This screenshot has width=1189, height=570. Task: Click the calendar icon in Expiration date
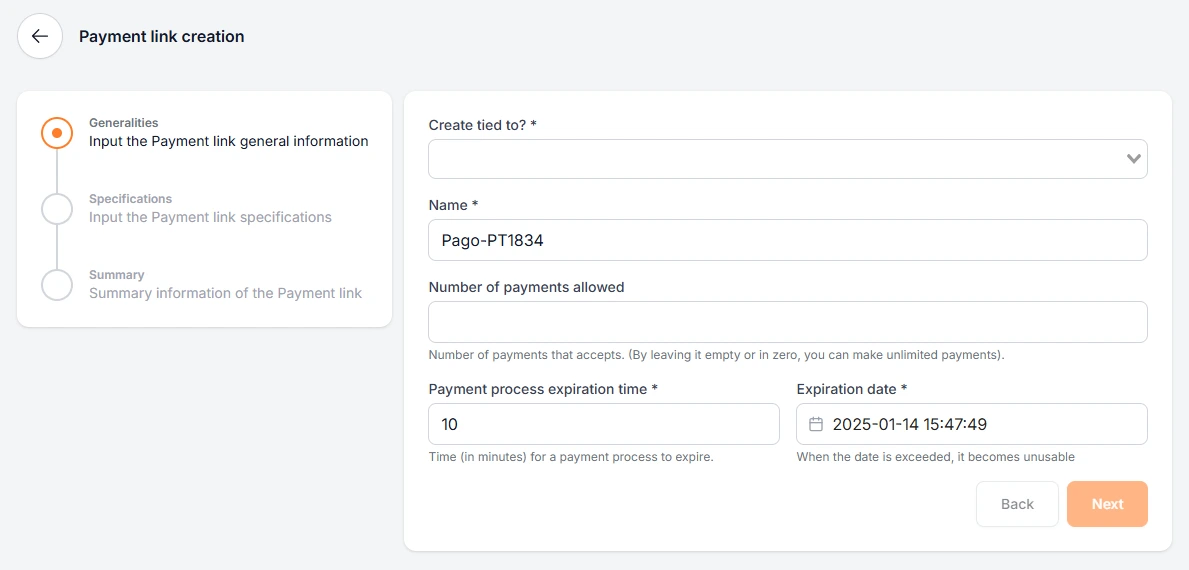pos(816,424)
